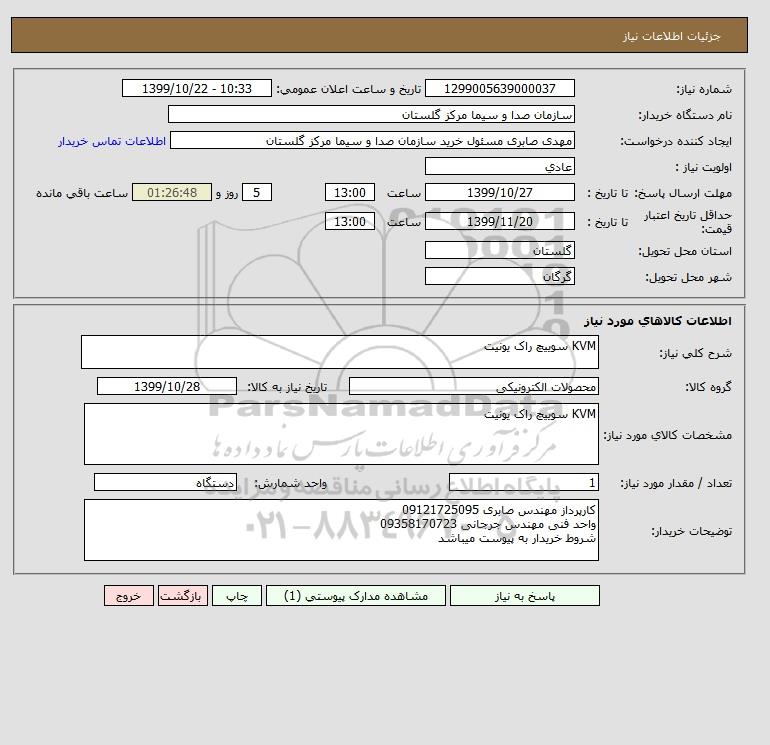This screenshot has height=745, width=770.
Task: Click the unit field دستگاه
Action: click(x=165, y=483)
